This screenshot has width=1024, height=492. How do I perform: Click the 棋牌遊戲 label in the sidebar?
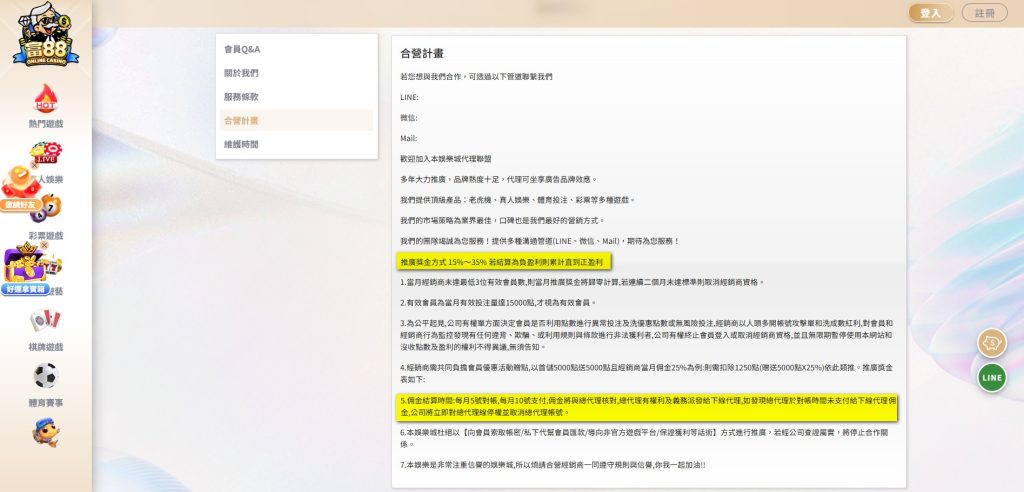tap(46, 347)
